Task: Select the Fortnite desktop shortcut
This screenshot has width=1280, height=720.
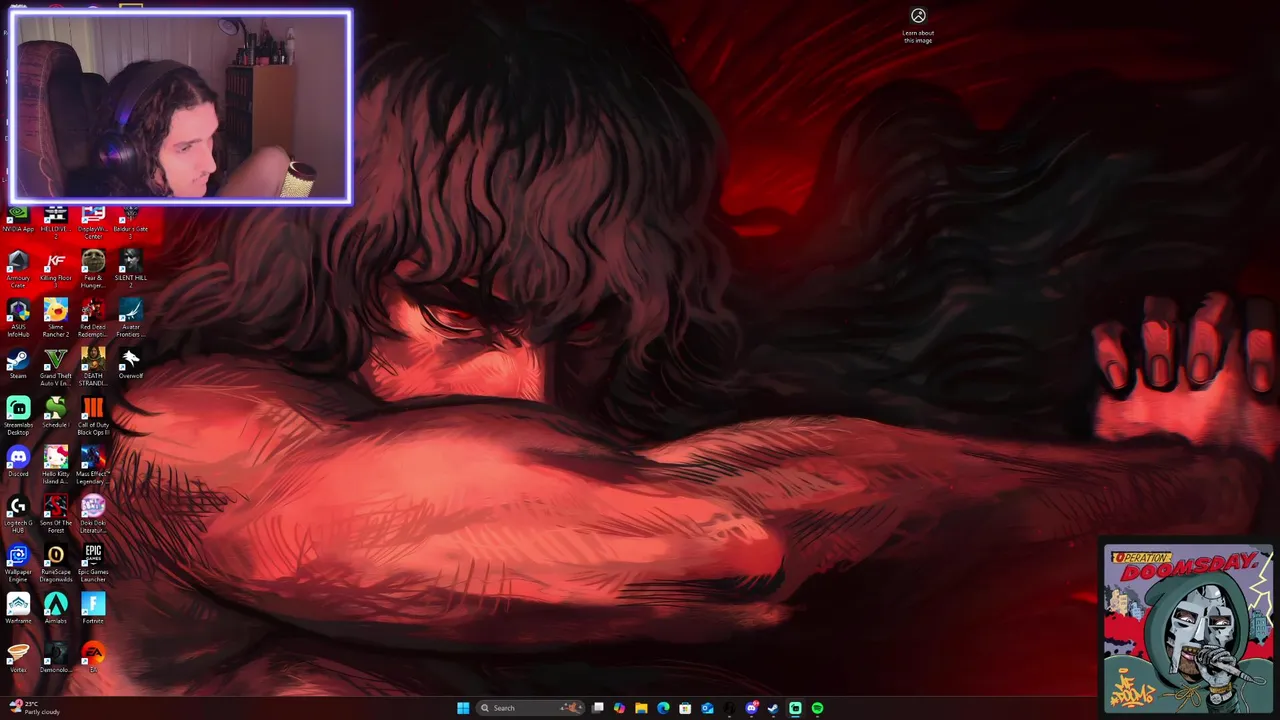Action: 93,609
